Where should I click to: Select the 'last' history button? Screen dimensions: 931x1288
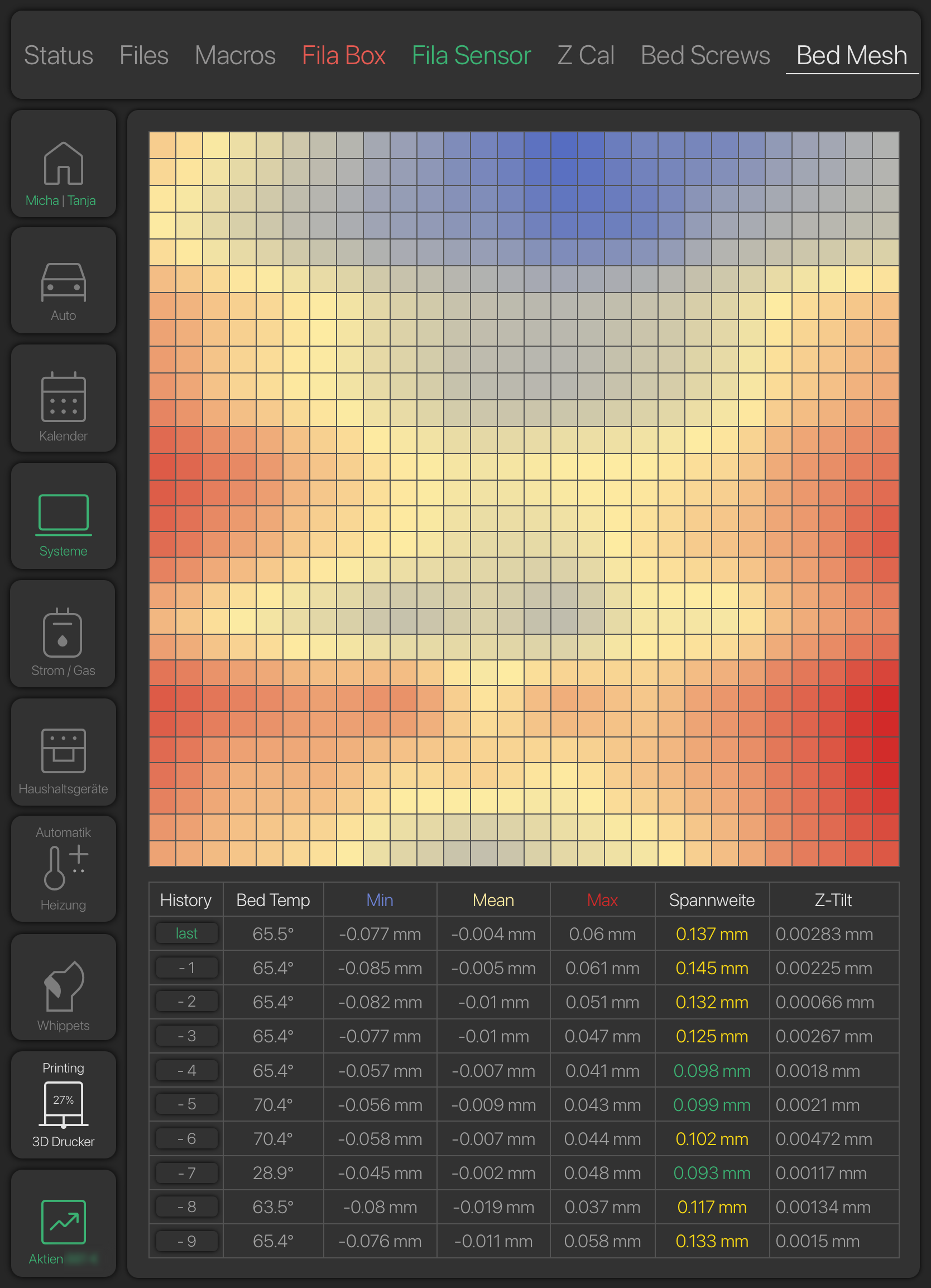click(x=186, y=933)
